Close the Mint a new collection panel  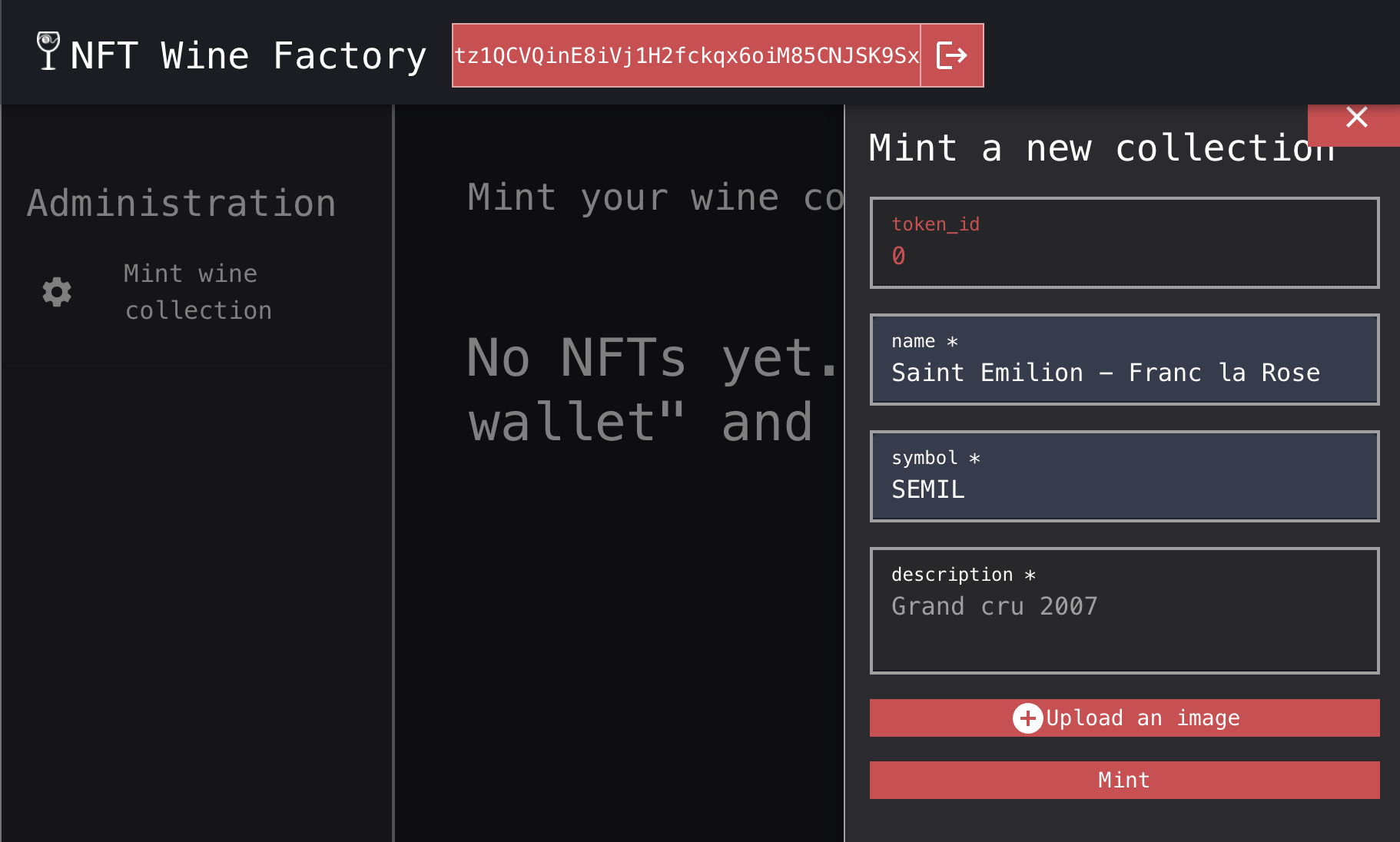[x=1356, y=118]
